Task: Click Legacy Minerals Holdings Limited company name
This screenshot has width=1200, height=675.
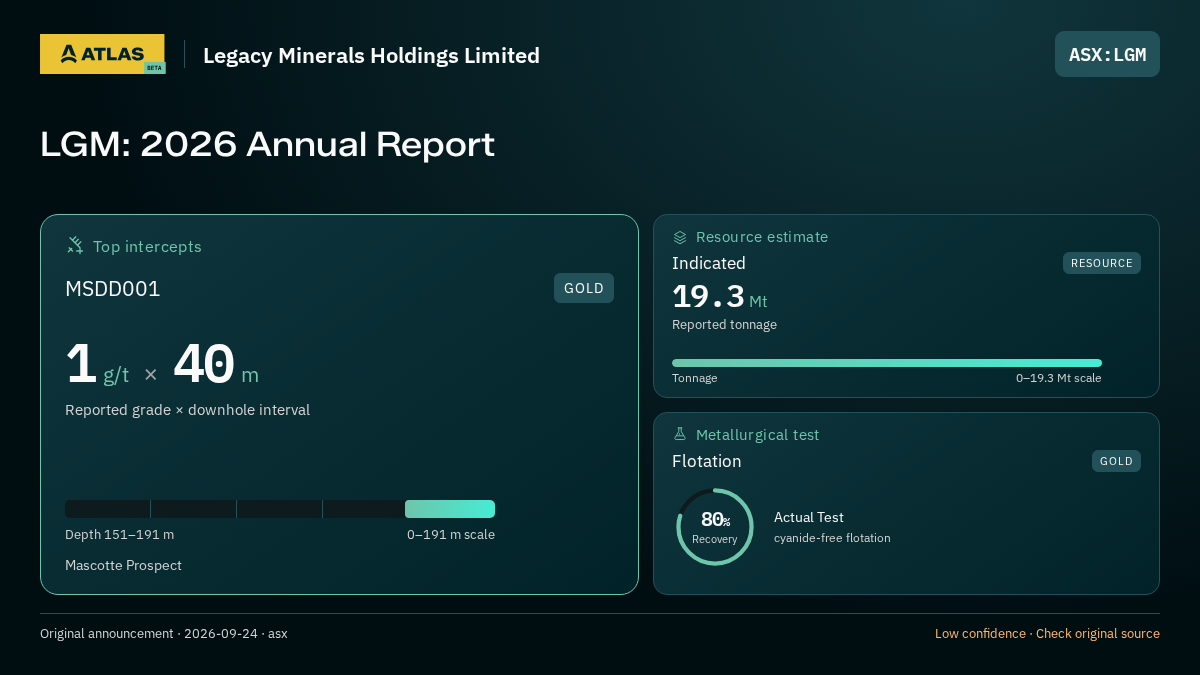Action: [371, 55]
